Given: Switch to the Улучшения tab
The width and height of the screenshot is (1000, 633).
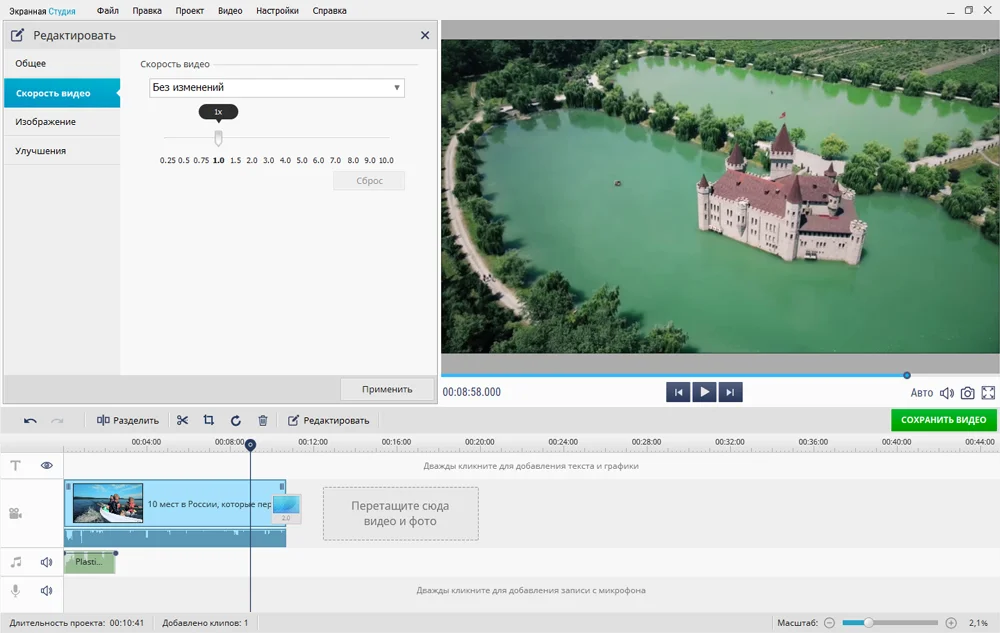Looking at the screenshot, I should [62, 150].
